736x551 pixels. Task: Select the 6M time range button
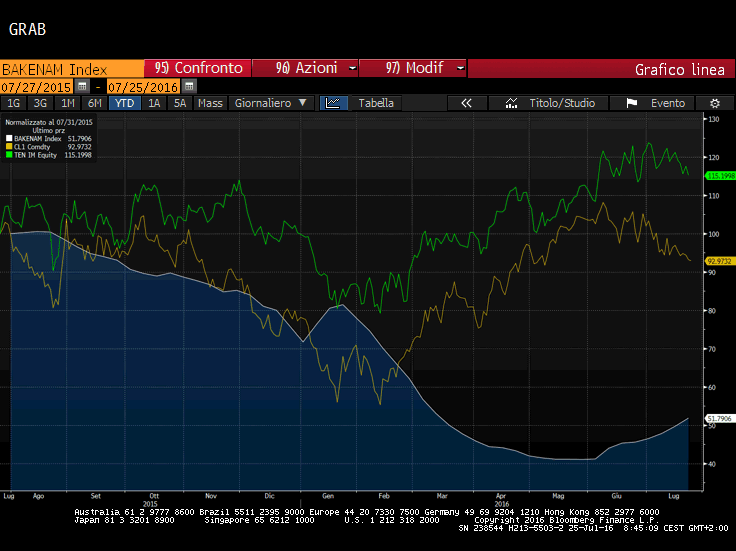(x=95, y=103)
